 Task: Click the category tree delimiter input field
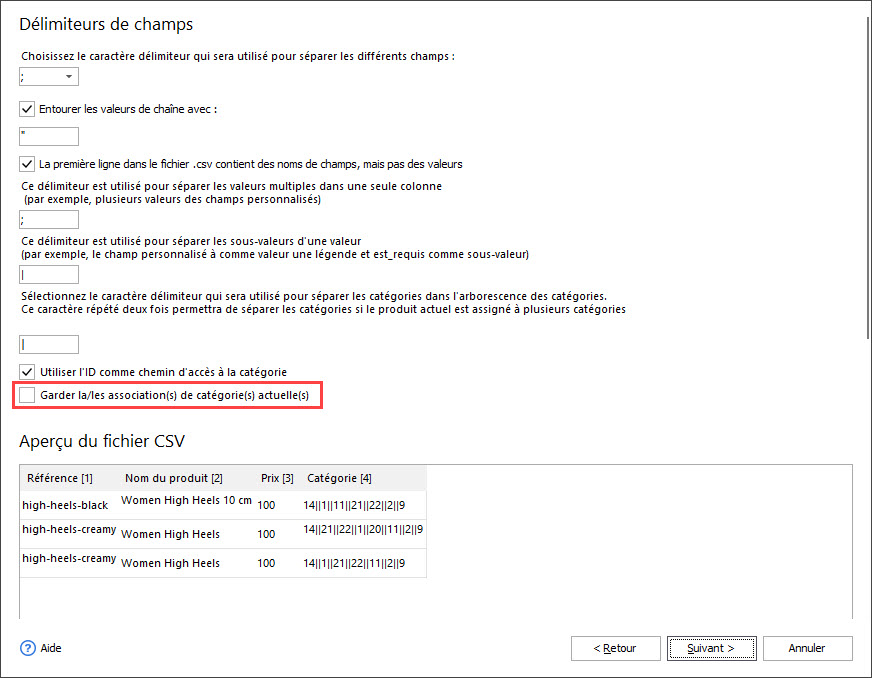tap(49, 344)
